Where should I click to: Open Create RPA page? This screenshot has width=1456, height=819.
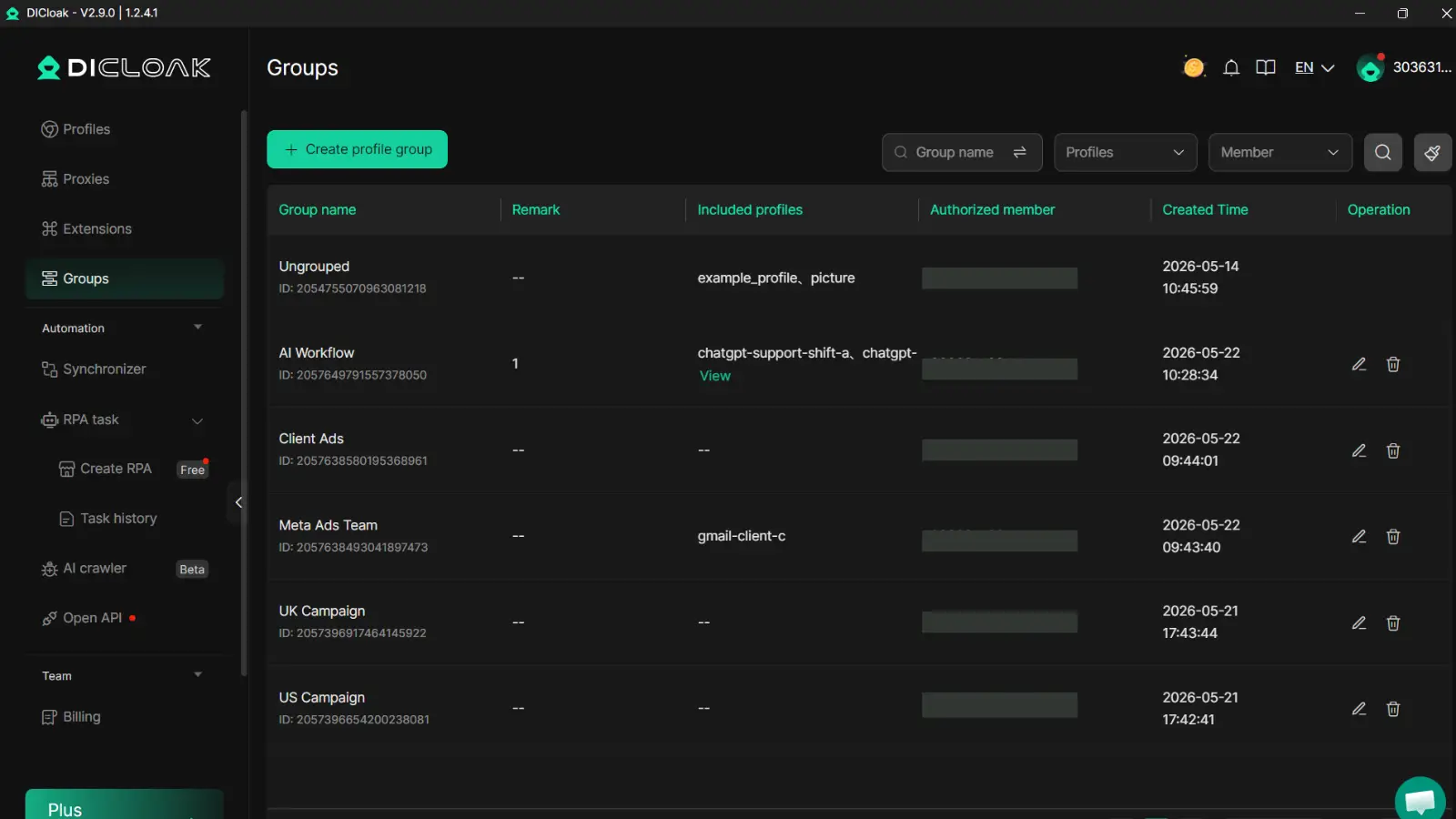click(116, 469)
